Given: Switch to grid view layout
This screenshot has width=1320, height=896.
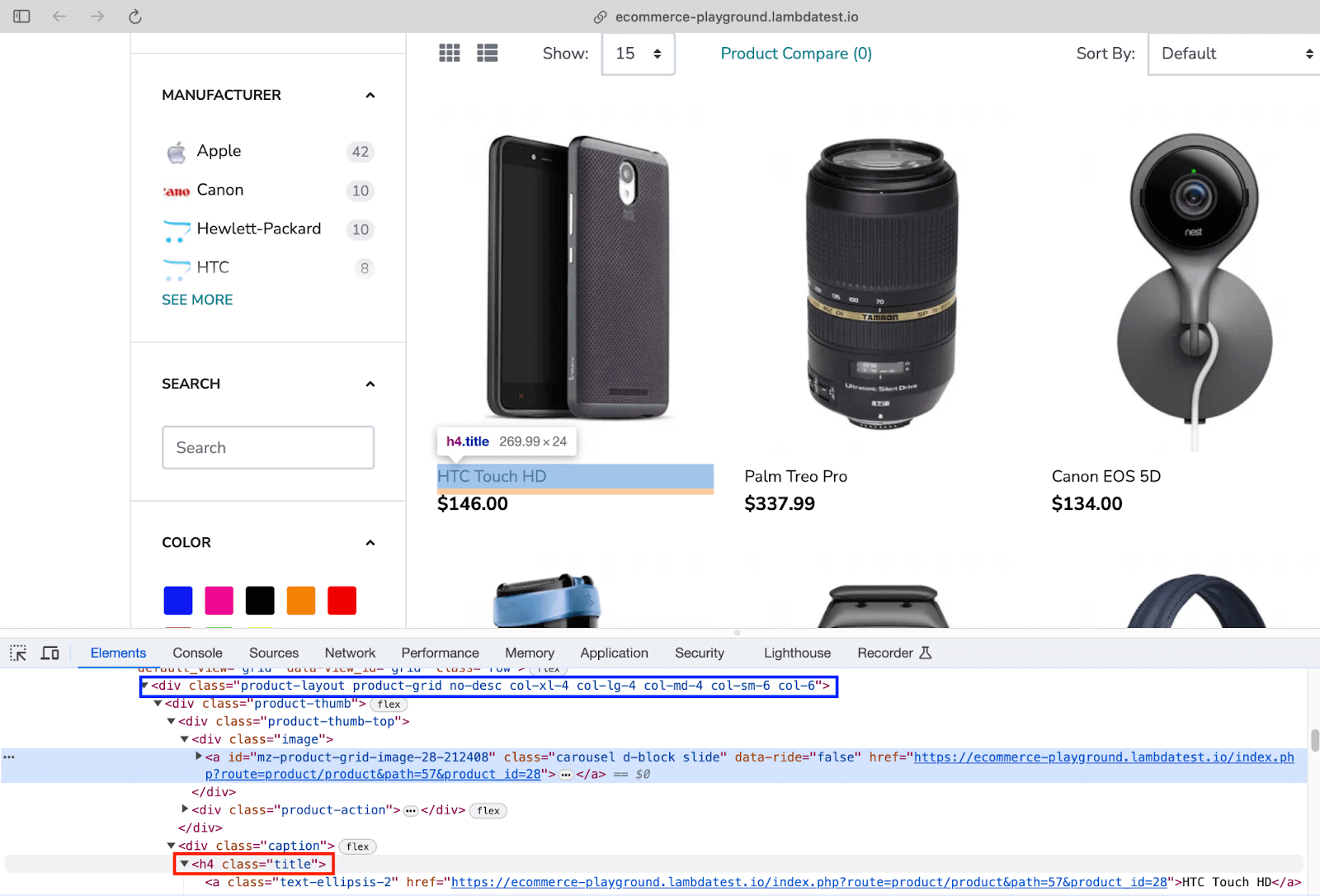Looking at the screenshot, I should pyautogui.click(x=450, y=53).
